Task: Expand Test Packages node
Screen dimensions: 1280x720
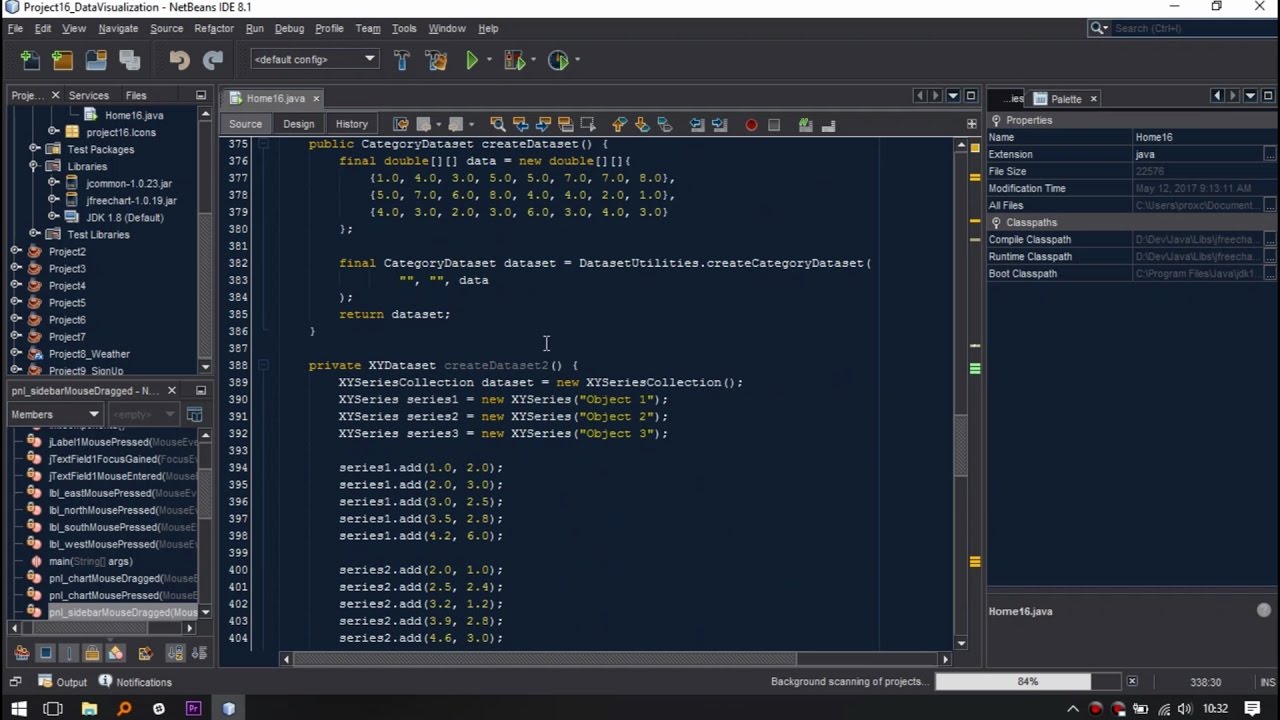Action: pos(34,149)
